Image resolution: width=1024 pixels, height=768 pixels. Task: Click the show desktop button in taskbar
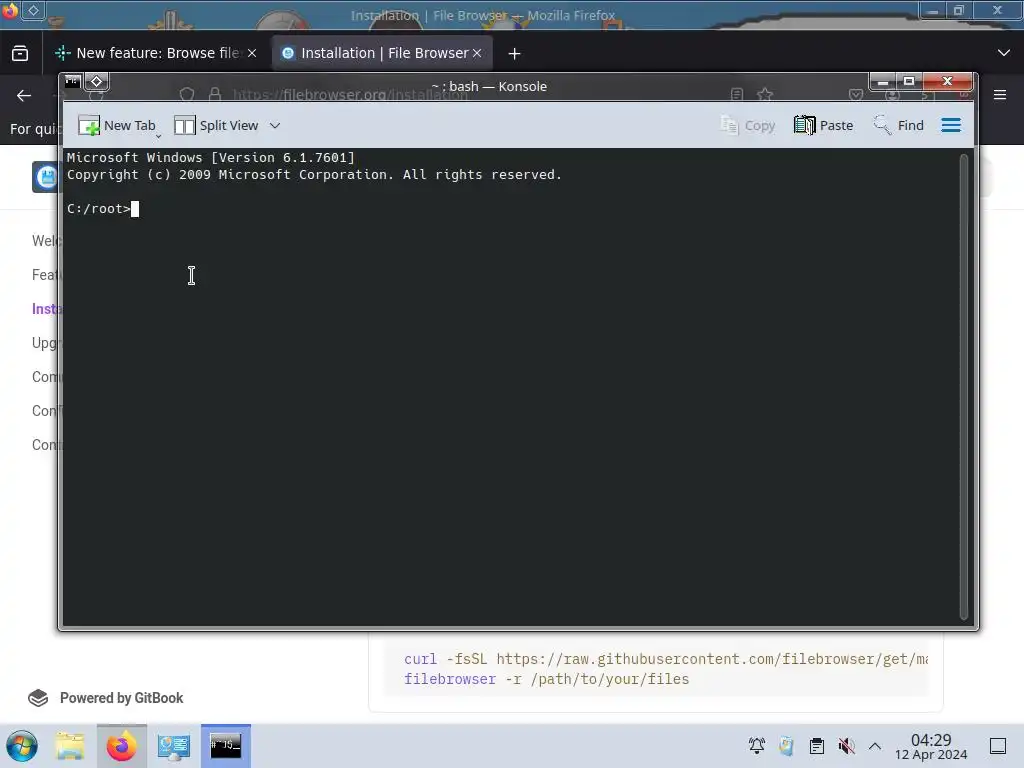998,746
